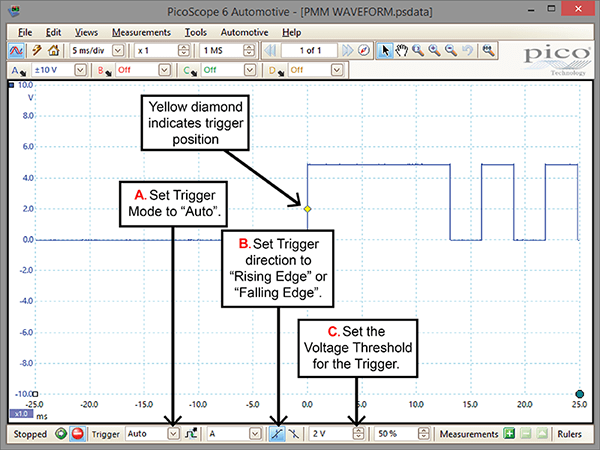The height and width of the screenshot is (450, 600).
Task: Expand the 5 ms/div timebase dropdown
Action: 118,51
